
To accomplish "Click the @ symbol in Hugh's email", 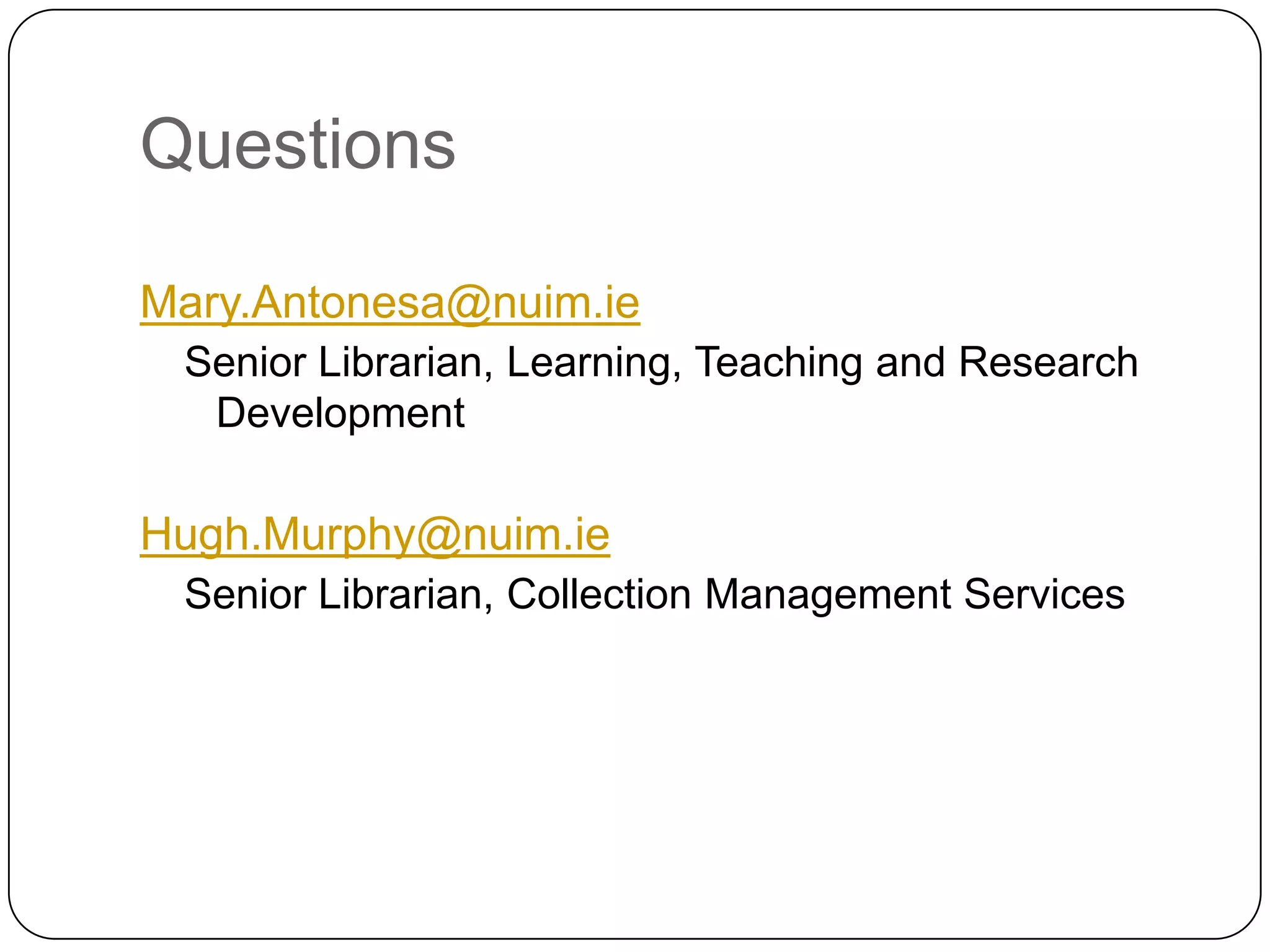I will pyautogui.click(x=438, y=535).
